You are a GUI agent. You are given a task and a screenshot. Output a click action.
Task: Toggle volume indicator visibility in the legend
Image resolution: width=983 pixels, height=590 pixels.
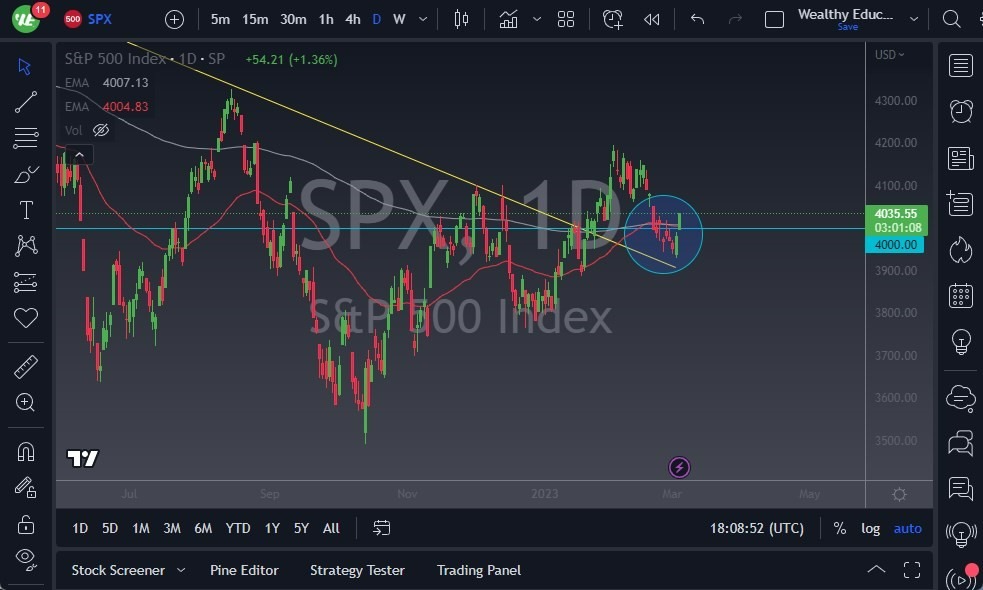point(100,130)
